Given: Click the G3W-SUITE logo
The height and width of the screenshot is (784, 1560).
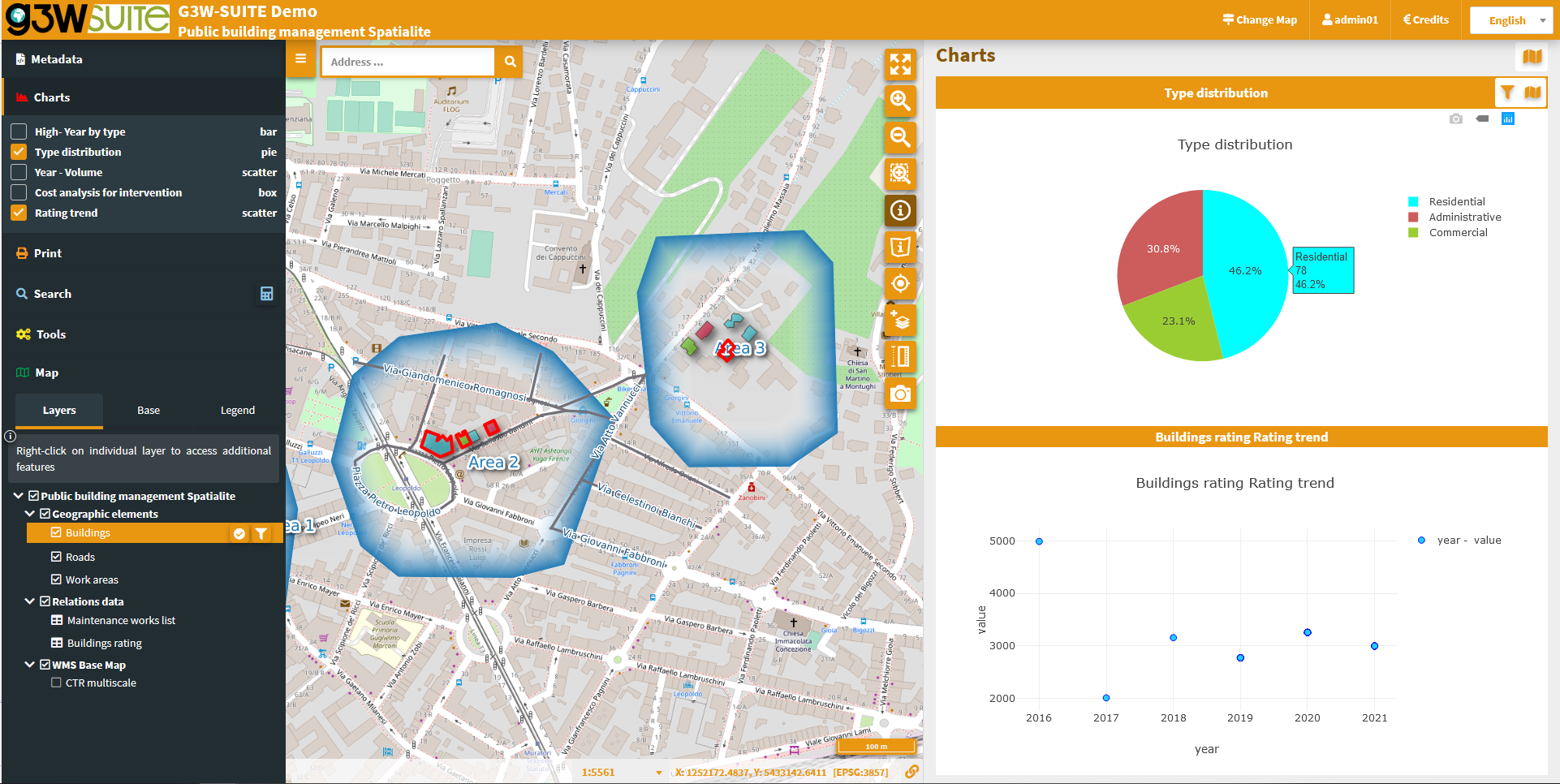Looking at the screenshot, I should [x=88, y=19].
